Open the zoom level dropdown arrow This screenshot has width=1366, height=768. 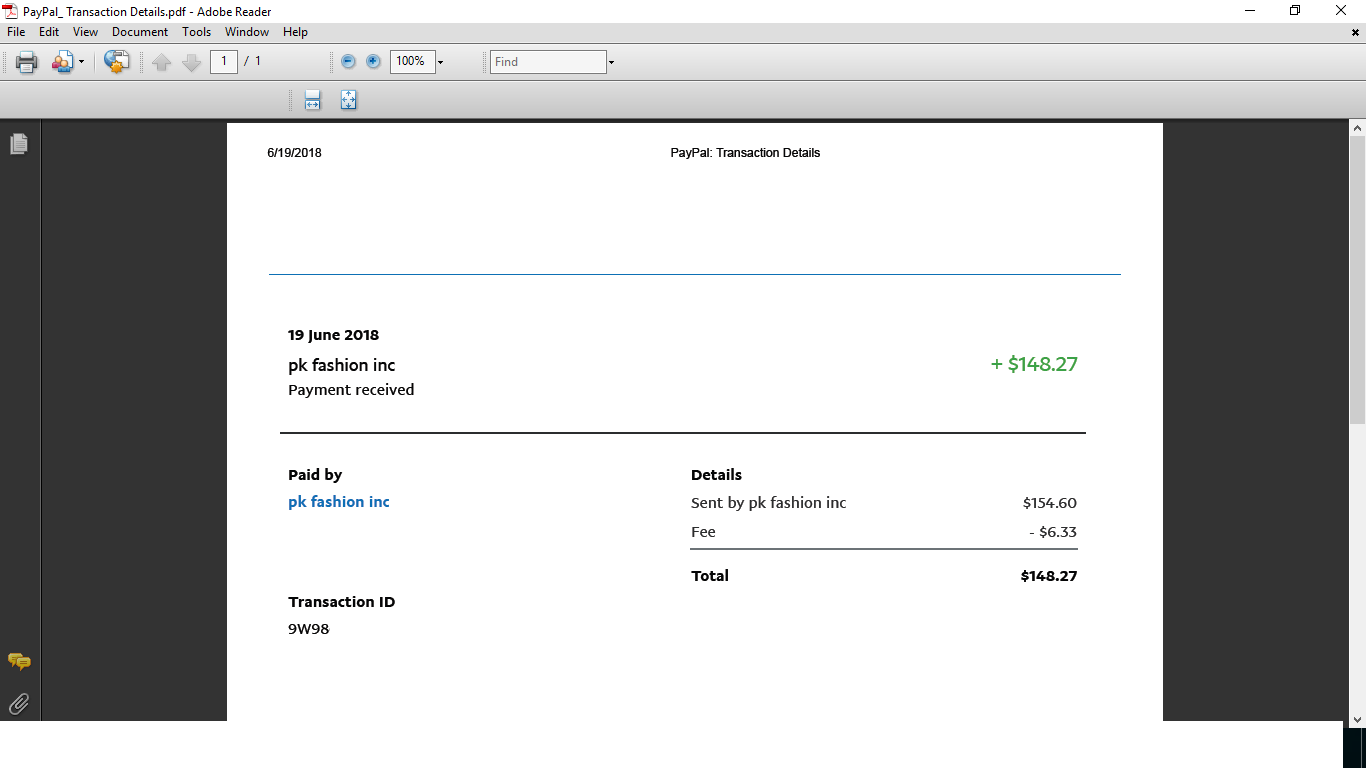(440, 63)
